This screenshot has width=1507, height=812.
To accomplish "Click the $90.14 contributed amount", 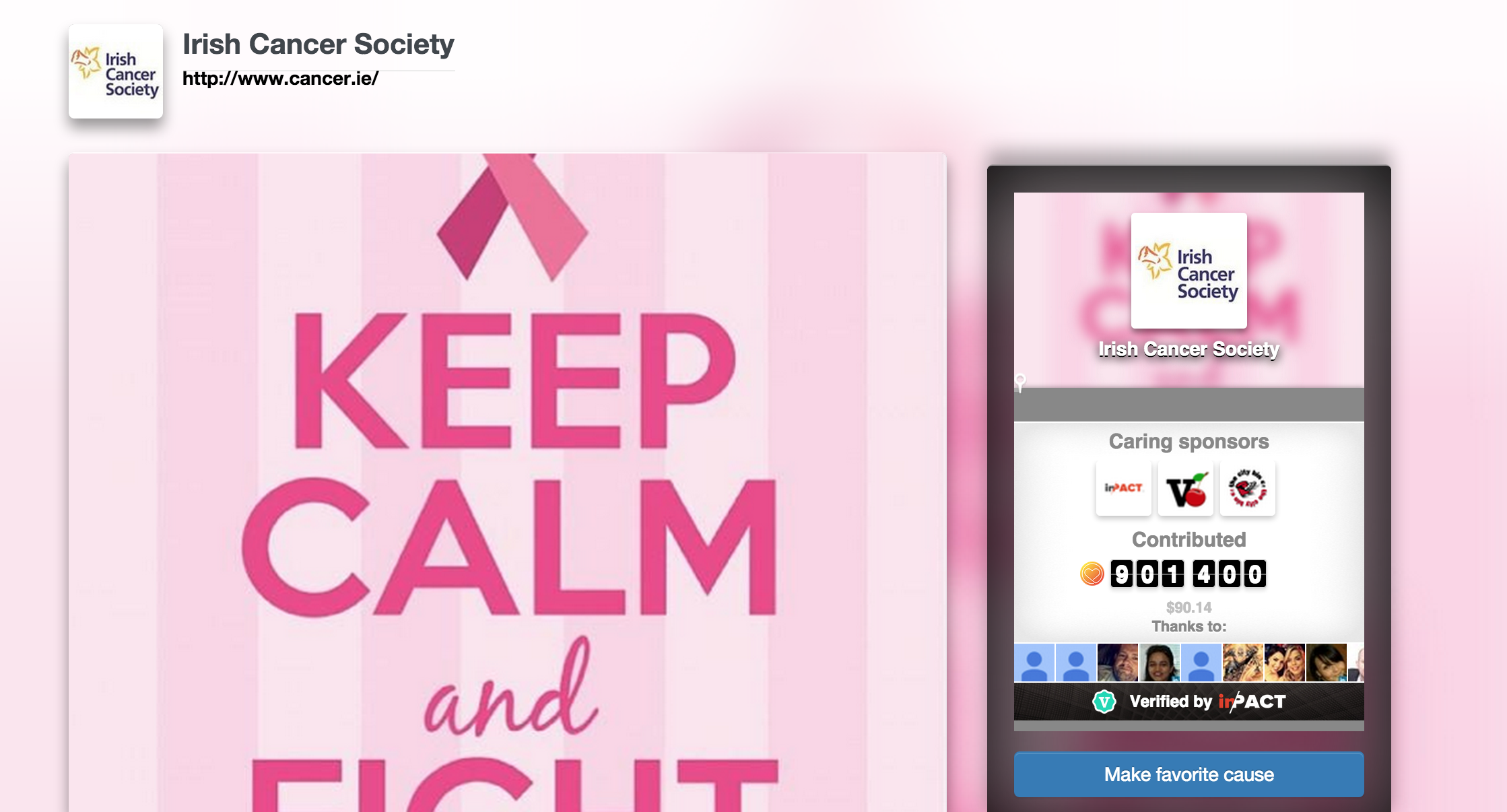I will click(1188, 607).
